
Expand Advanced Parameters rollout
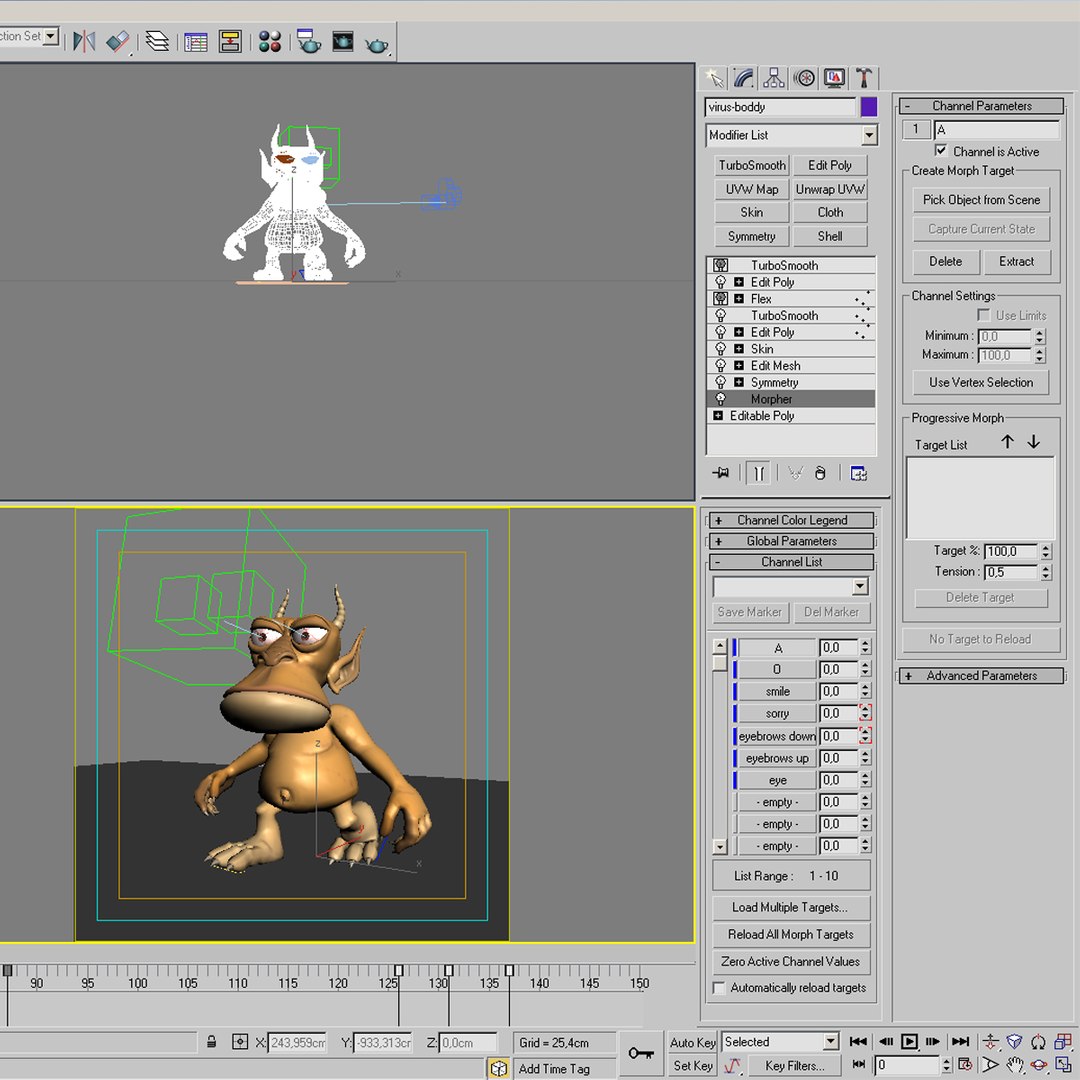click(x=982, y=676)
